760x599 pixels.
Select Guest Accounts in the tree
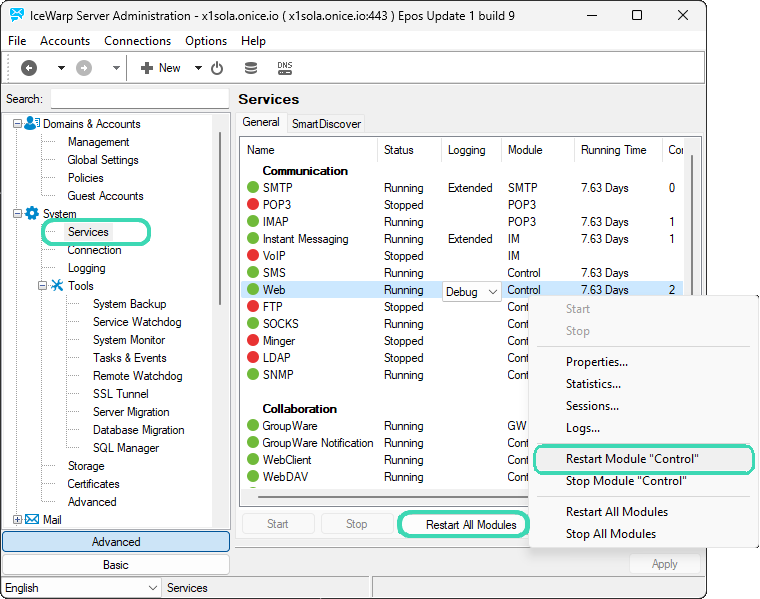[106, 196]
